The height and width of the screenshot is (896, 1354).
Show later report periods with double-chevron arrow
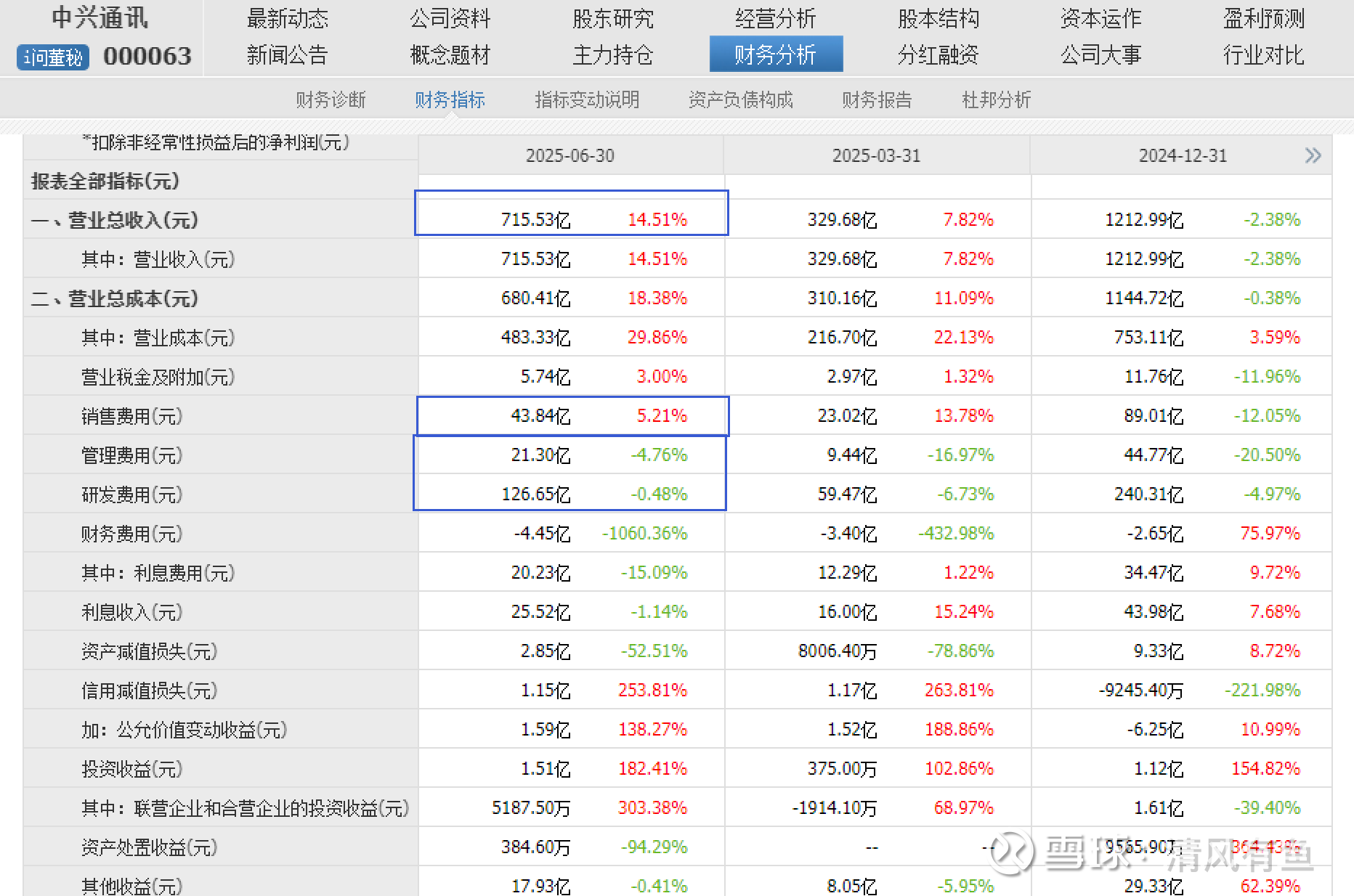1313,155
